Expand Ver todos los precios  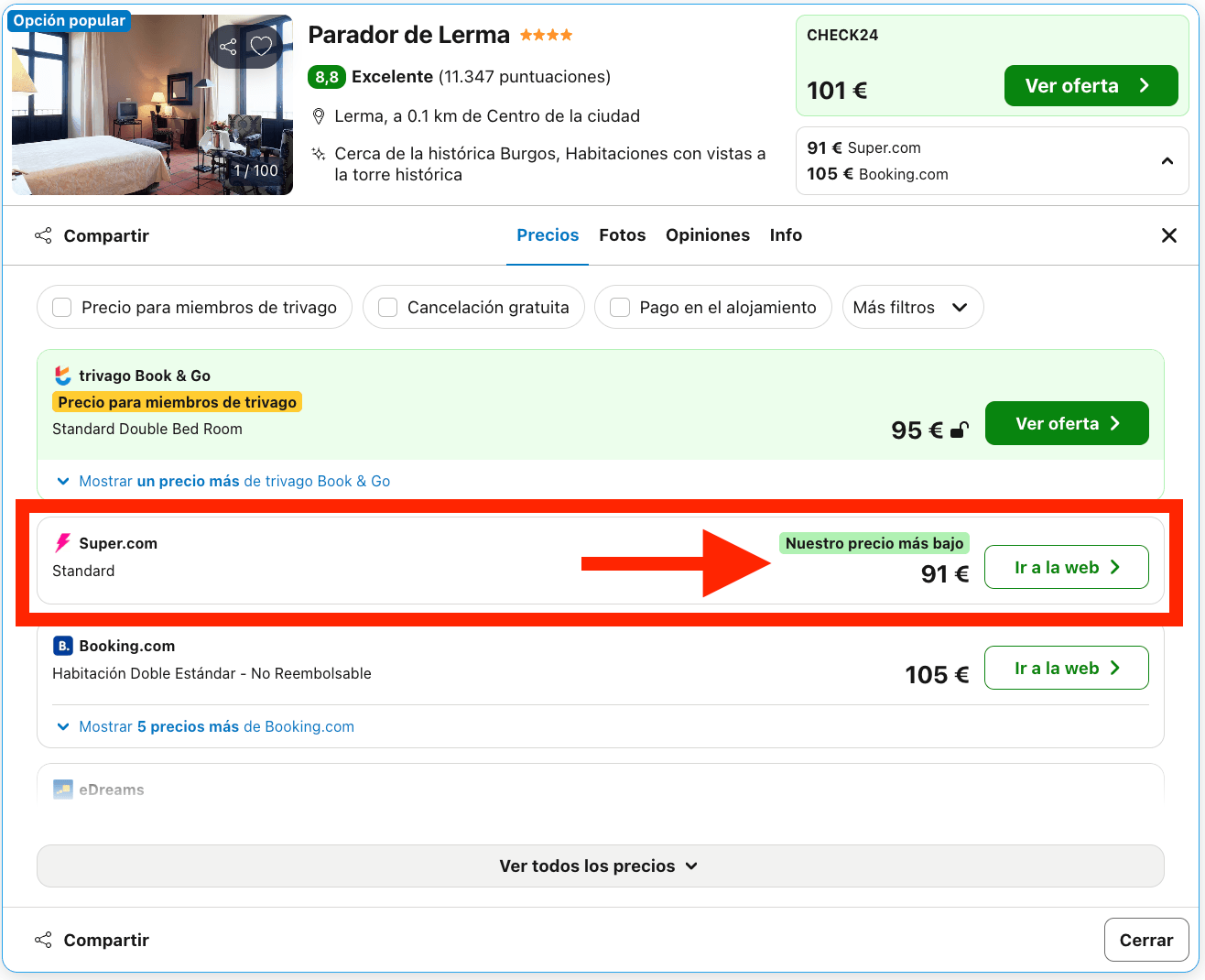[x=600, y=866]
